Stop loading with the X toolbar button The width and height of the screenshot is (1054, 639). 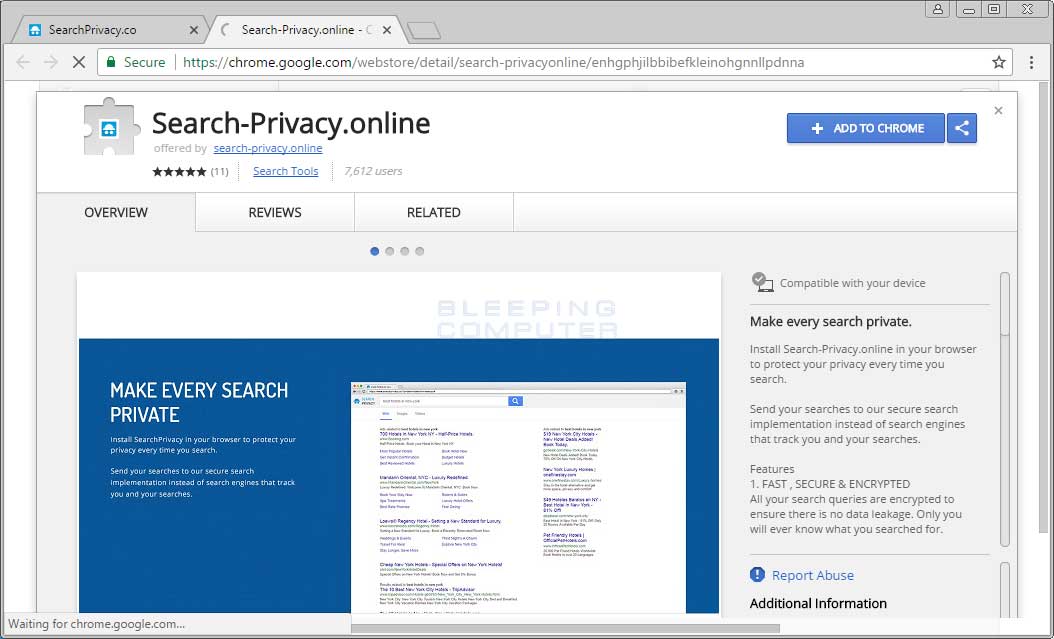(x=79, y=62)
